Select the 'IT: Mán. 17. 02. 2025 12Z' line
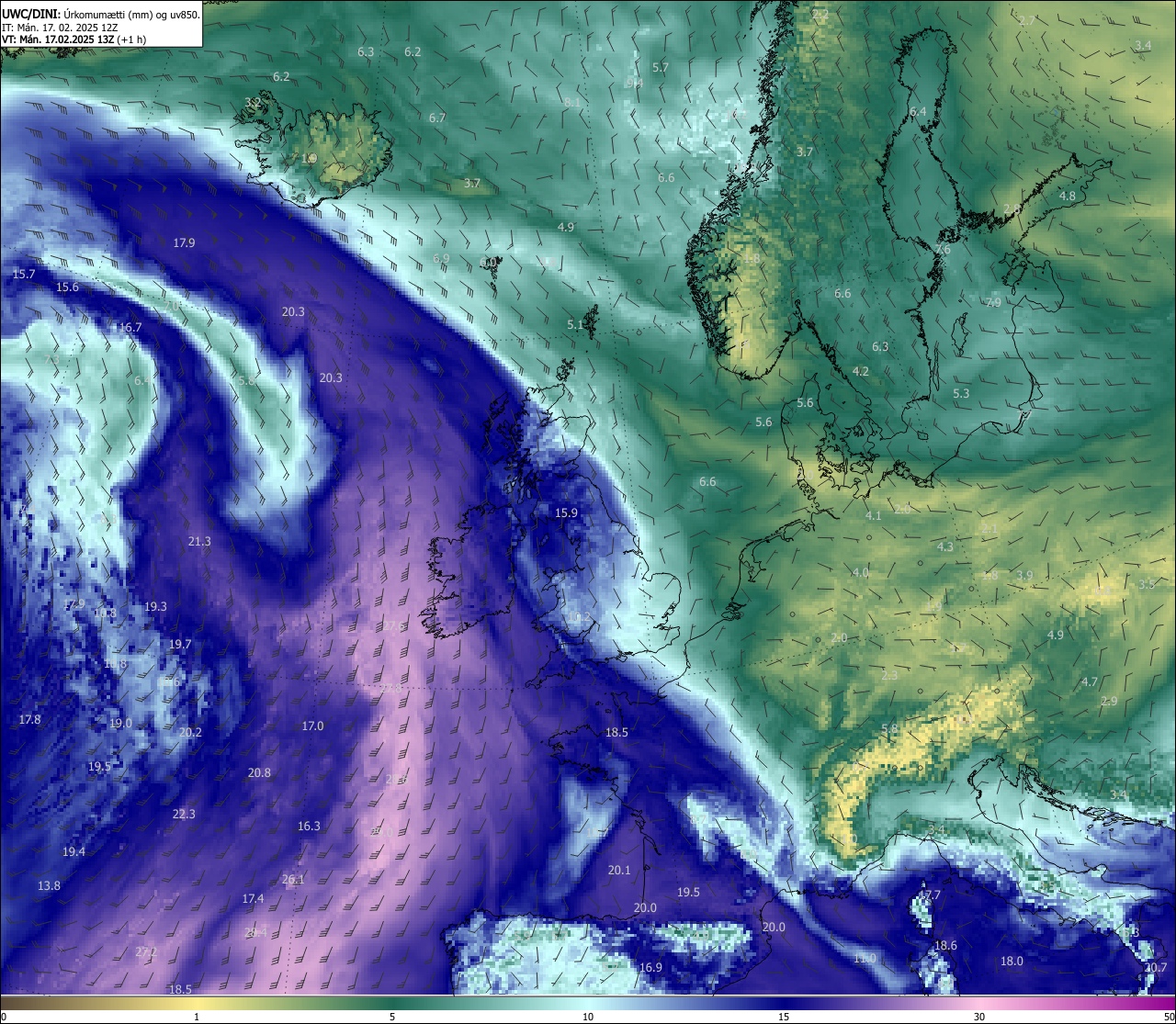The height and width of the screenshot is (1024, 1176). click(60, 28)
